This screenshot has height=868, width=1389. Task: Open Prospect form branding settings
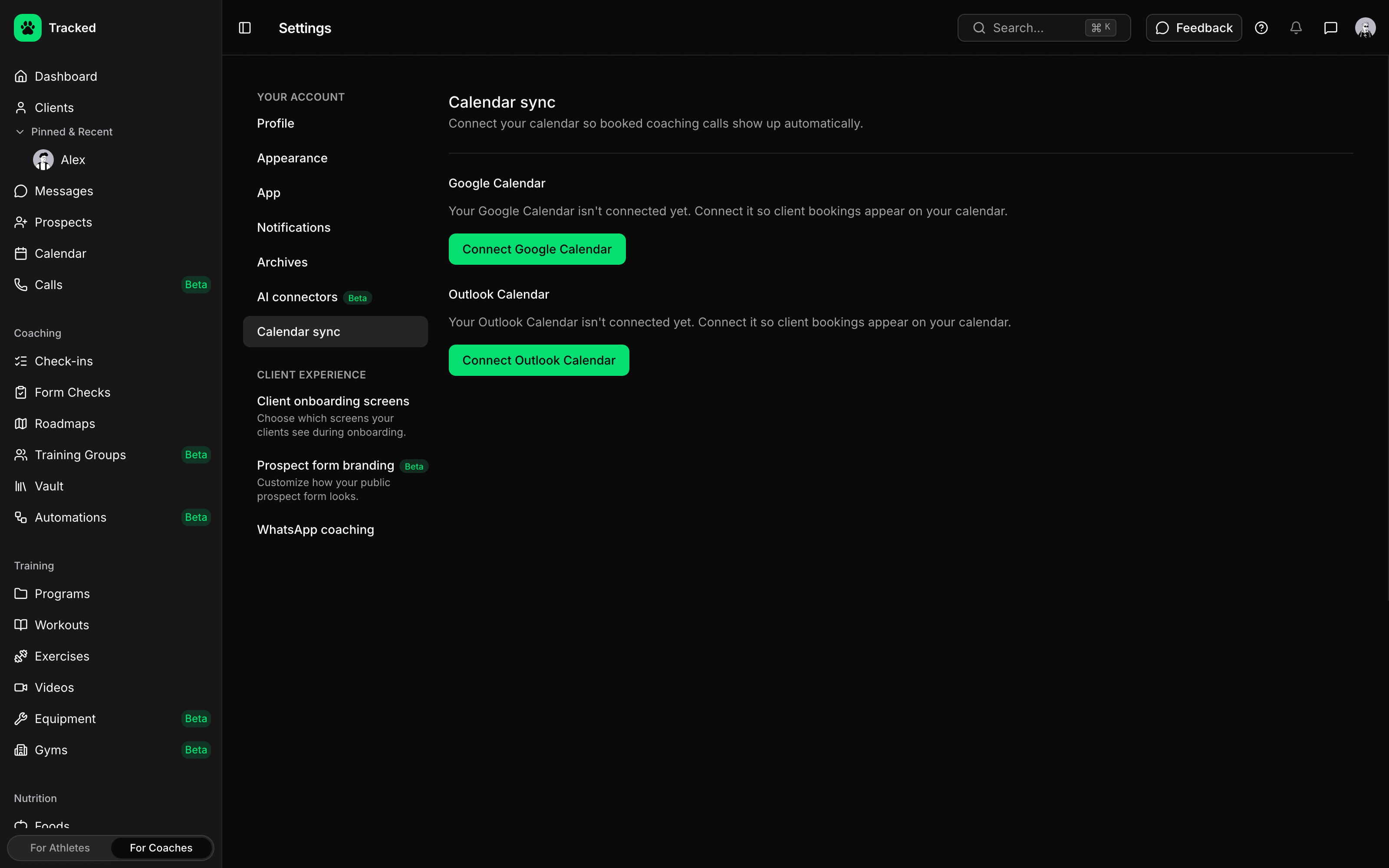click(x=335, y=480)
